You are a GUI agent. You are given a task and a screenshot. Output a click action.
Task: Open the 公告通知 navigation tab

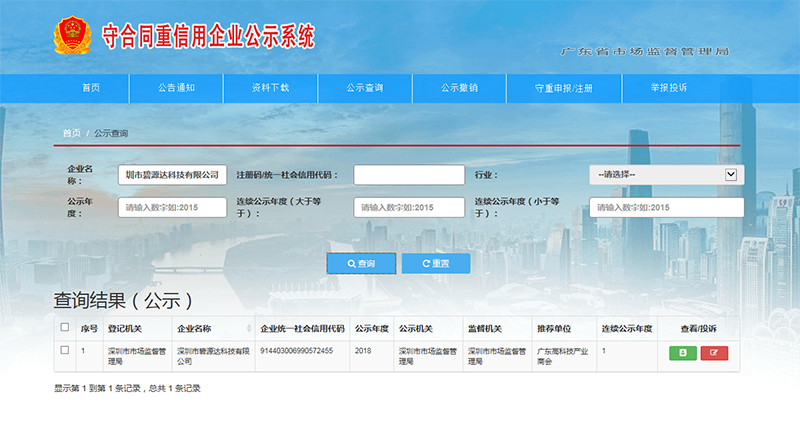click(x=176, y=88)
